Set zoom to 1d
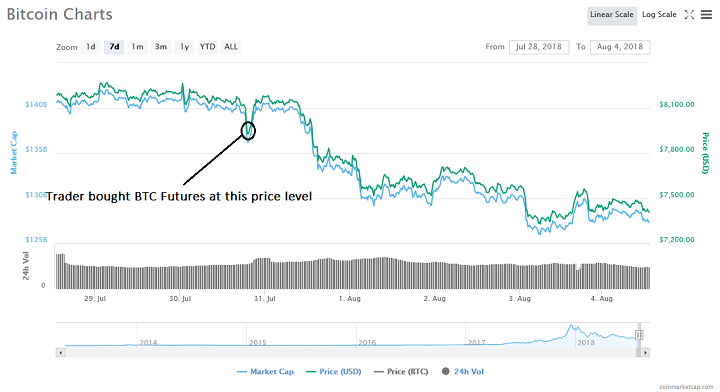 click(90, 47)
